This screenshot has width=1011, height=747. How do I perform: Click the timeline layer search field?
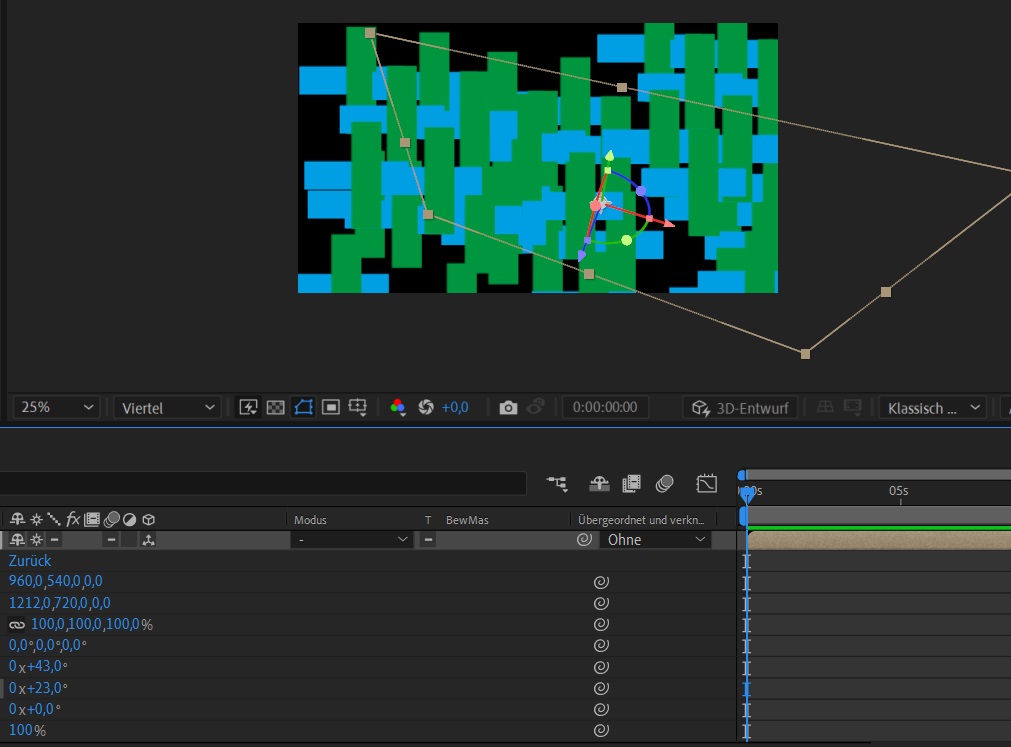tap(262, 483)
